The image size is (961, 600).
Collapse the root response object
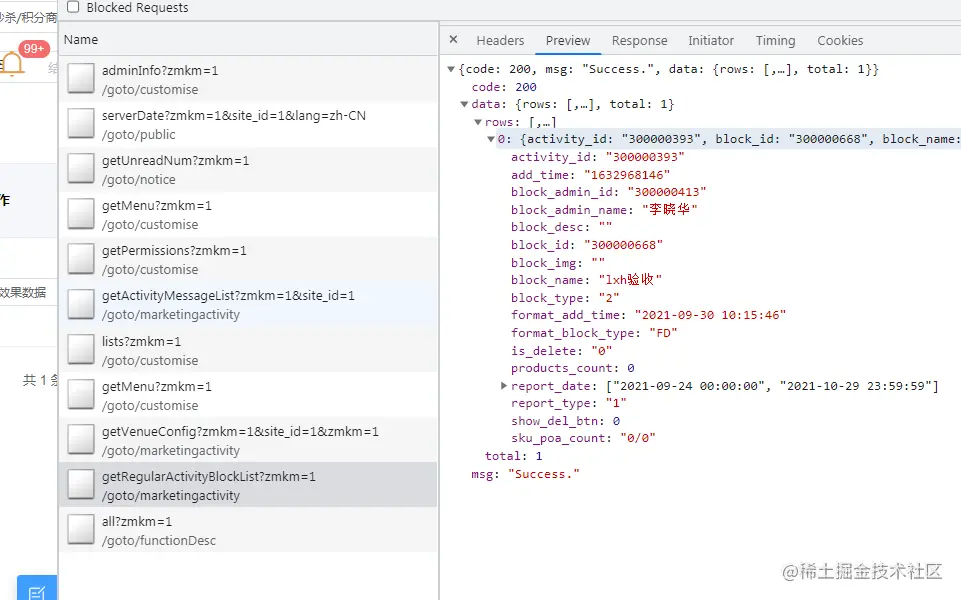tap(451, 69)
